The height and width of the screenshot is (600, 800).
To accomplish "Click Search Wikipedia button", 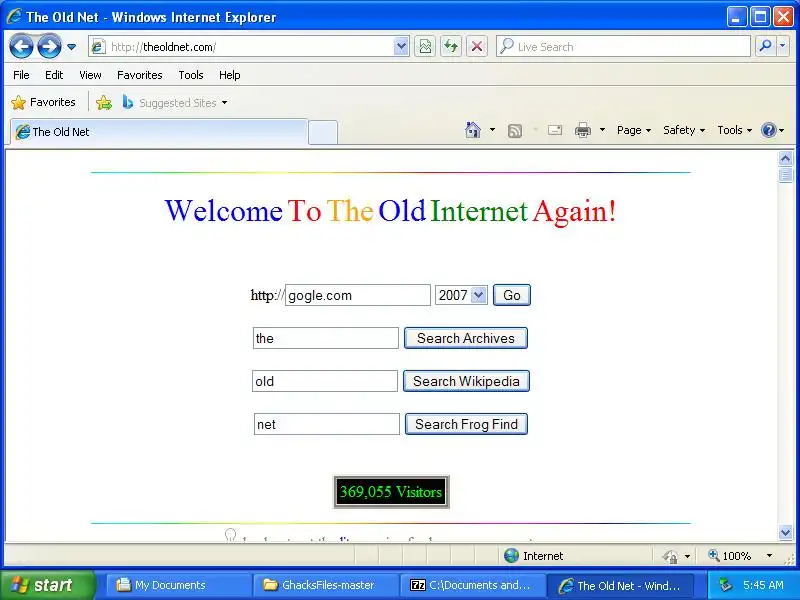I will pyautogui.click(x=466, y=381).
